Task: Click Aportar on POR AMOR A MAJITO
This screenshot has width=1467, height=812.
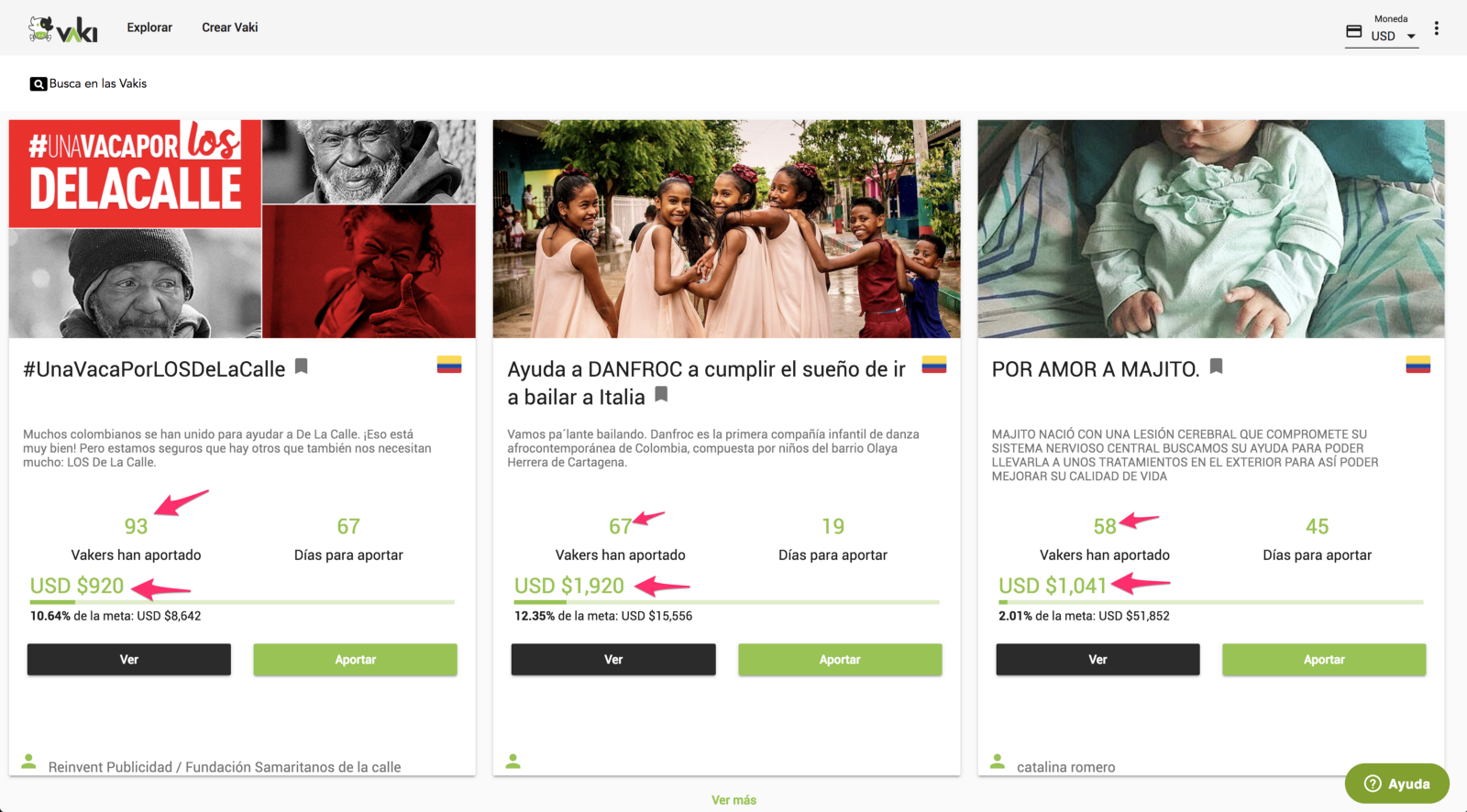Action: point(1324,660)
